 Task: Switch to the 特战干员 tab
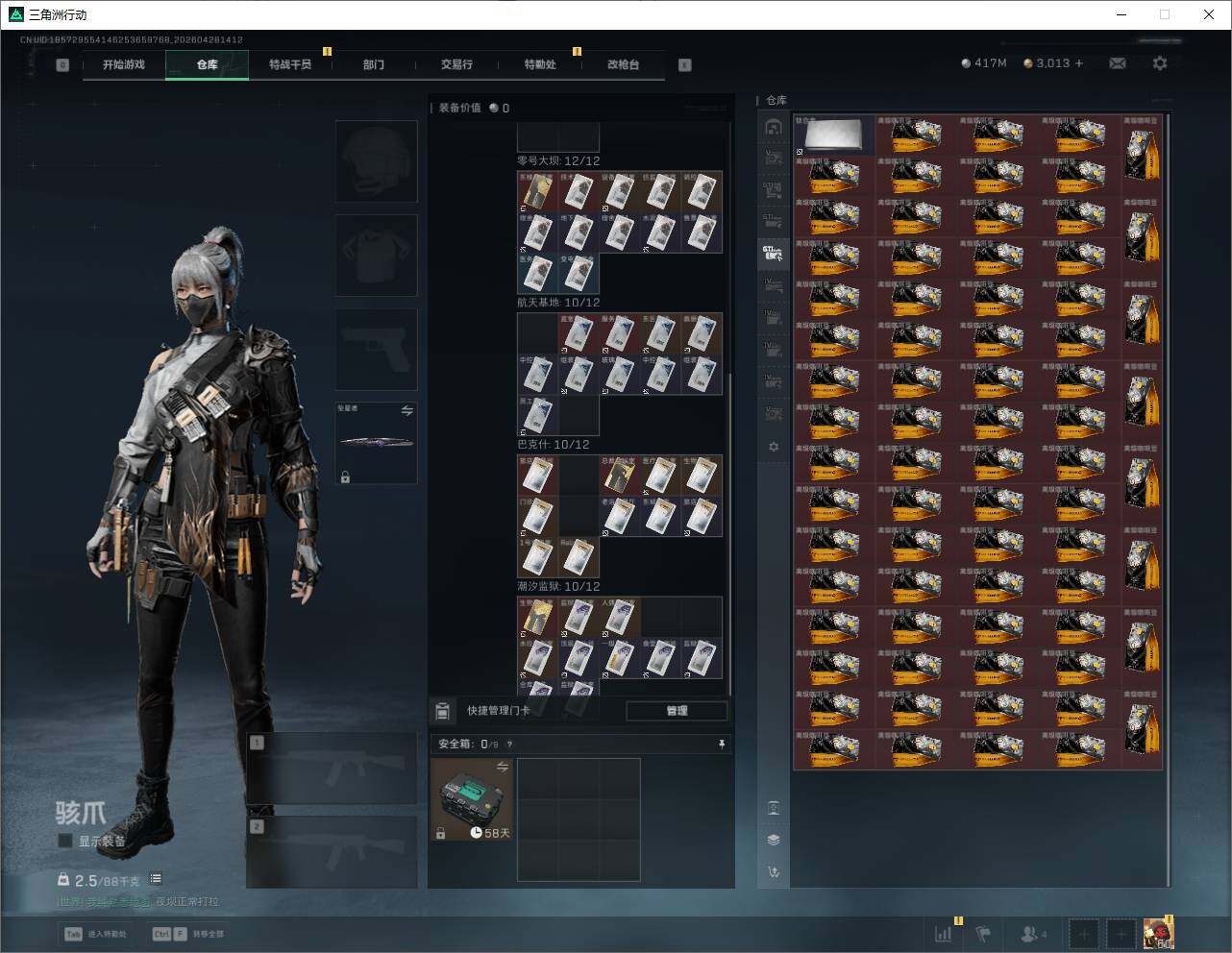tap(289, 64)
